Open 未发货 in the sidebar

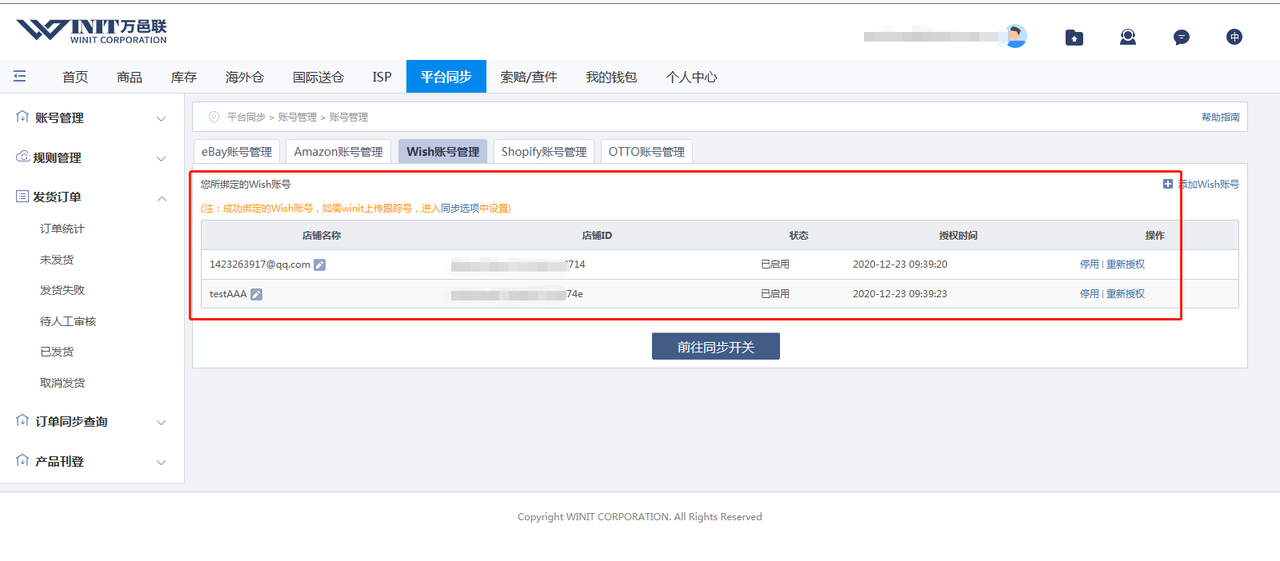click(57, 260)
